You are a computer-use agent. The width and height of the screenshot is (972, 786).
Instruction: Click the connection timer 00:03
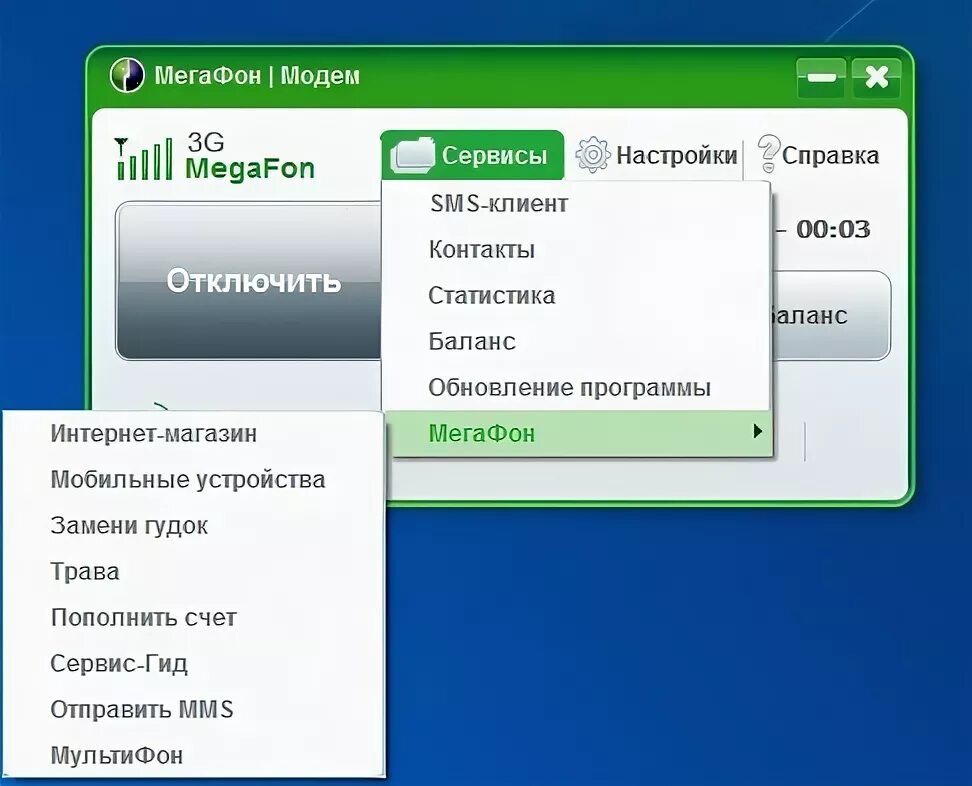tap(833, 229)
